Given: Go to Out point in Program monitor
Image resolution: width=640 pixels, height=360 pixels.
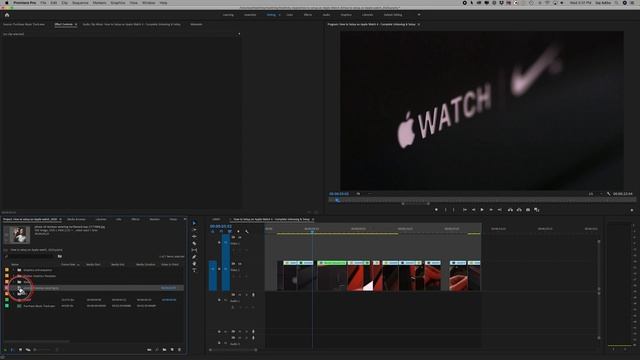Looking at the screenshot, I should pos(500,210).
